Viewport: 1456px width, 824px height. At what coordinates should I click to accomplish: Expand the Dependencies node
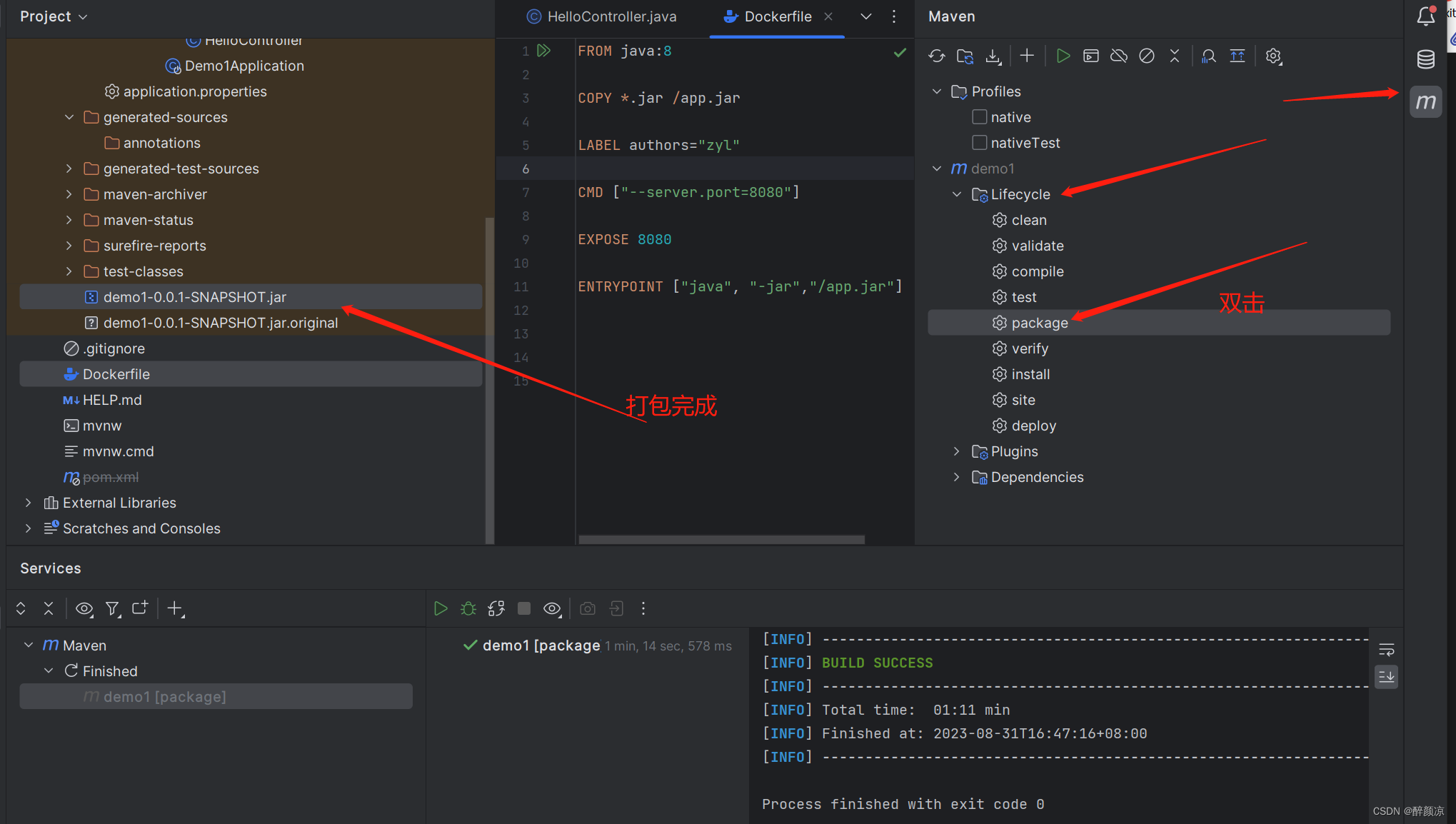click(957, 477)
